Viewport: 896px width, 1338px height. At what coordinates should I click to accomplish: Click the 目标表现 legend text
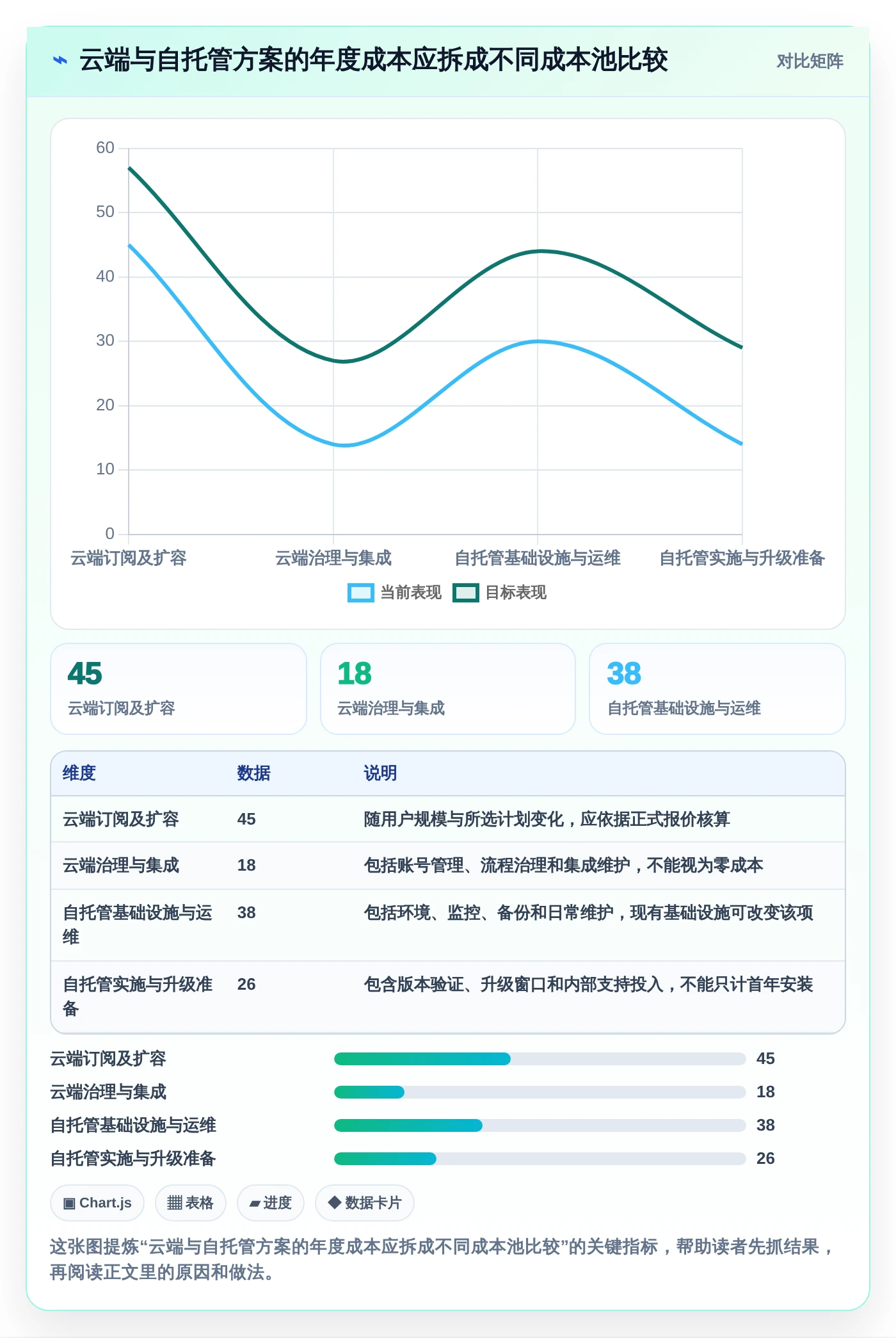pos(516,593)
